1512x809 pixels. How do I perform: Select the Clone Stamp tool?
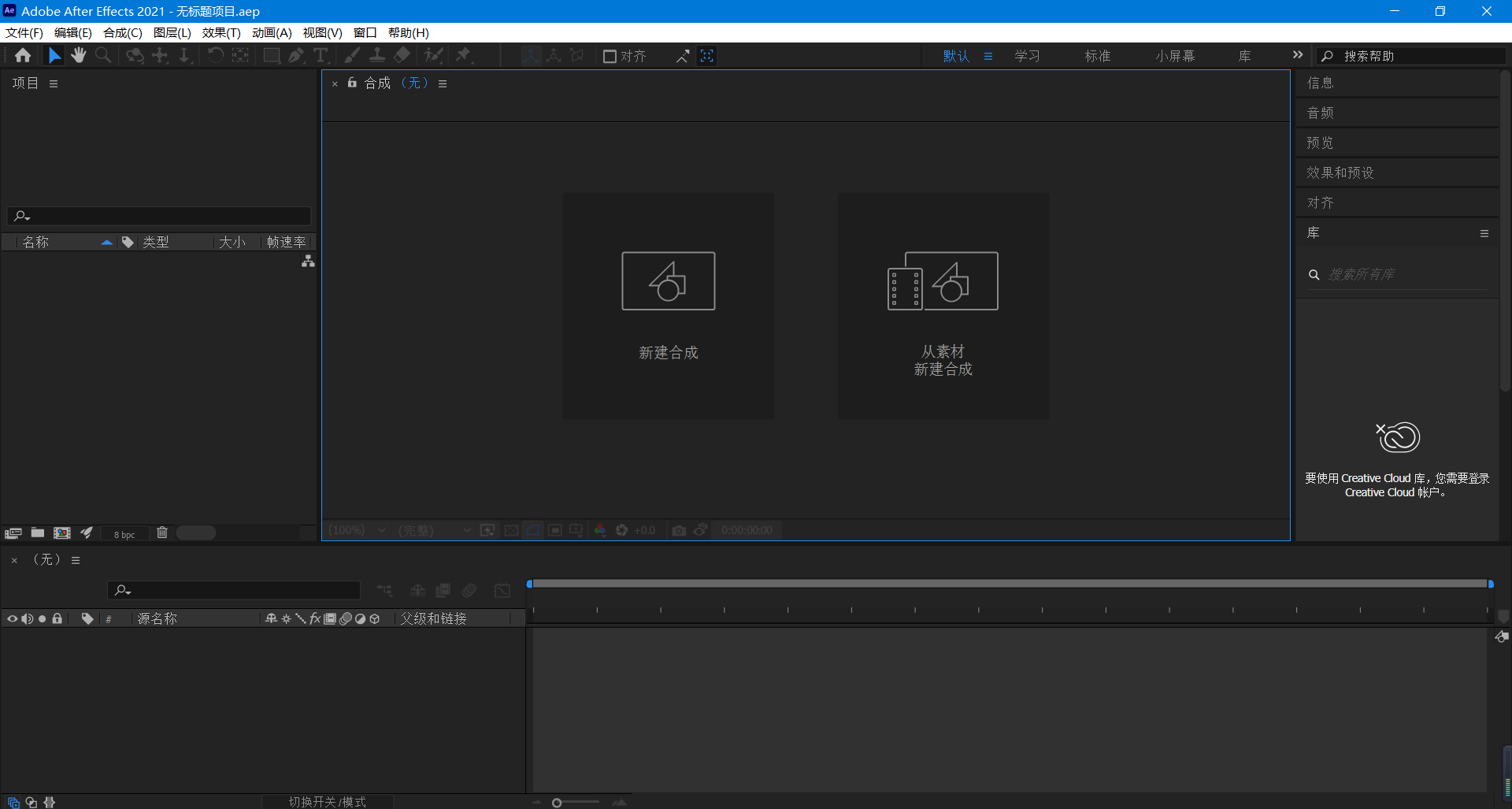pos(377,55)
